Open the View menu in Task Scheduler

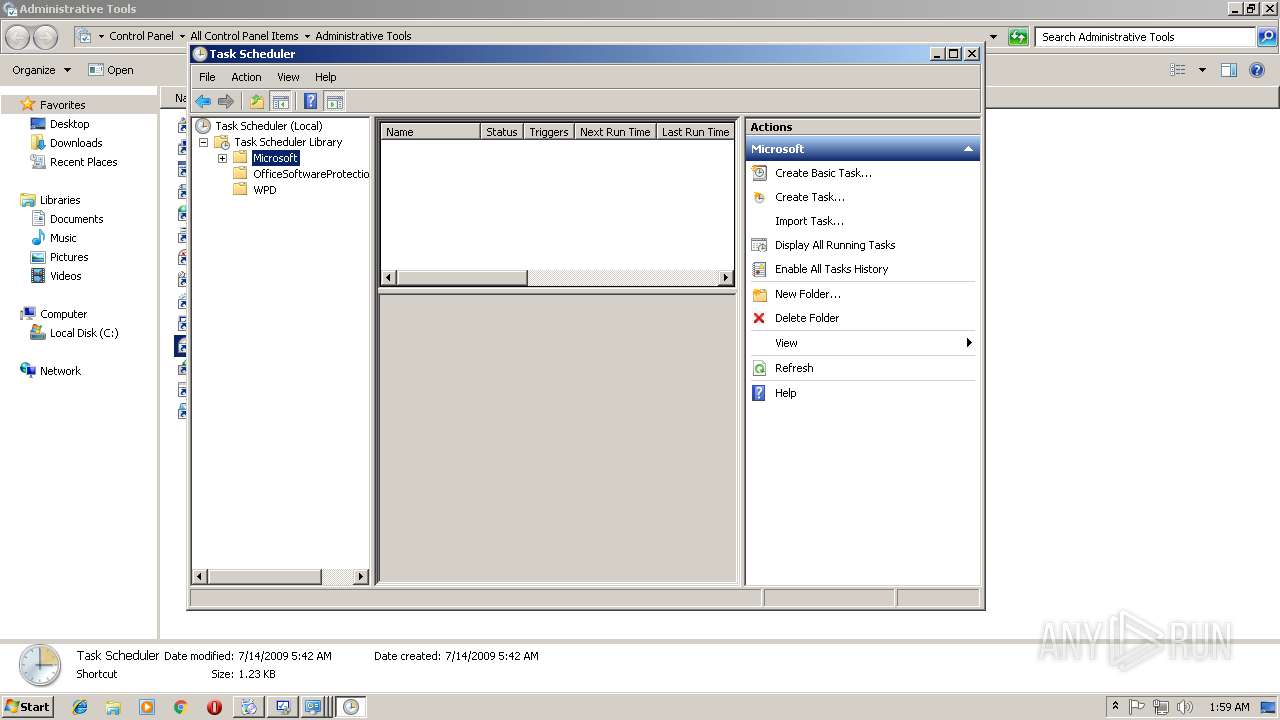tap(288, 77)
